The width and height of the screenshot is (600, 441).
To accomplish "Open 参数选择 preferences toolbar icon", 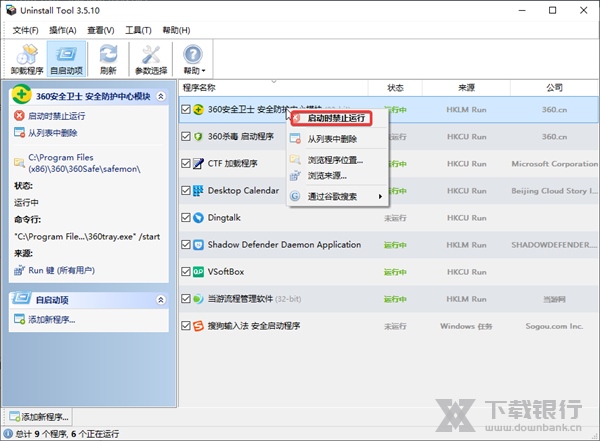I will 151,60.
